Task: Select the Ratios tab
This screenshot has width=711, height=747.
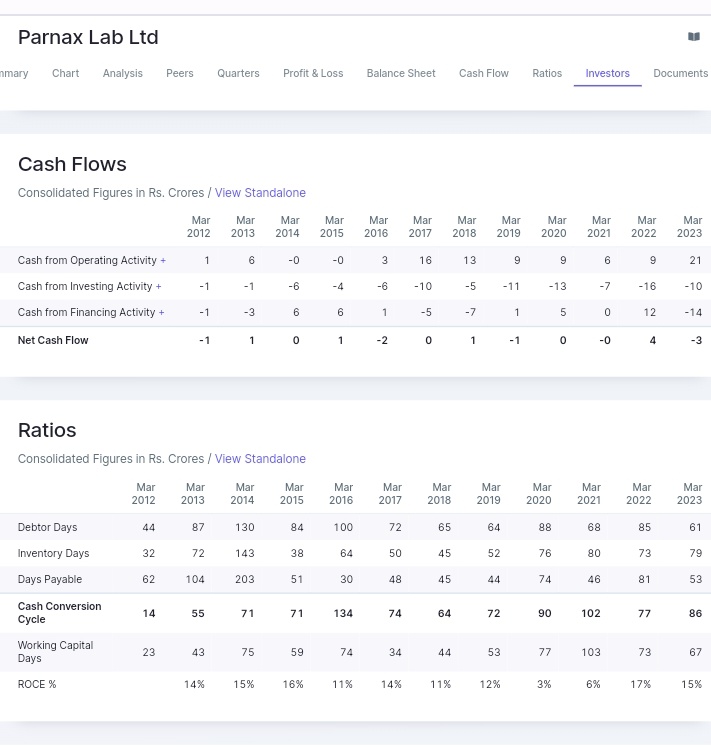Action: coord(547,73)
